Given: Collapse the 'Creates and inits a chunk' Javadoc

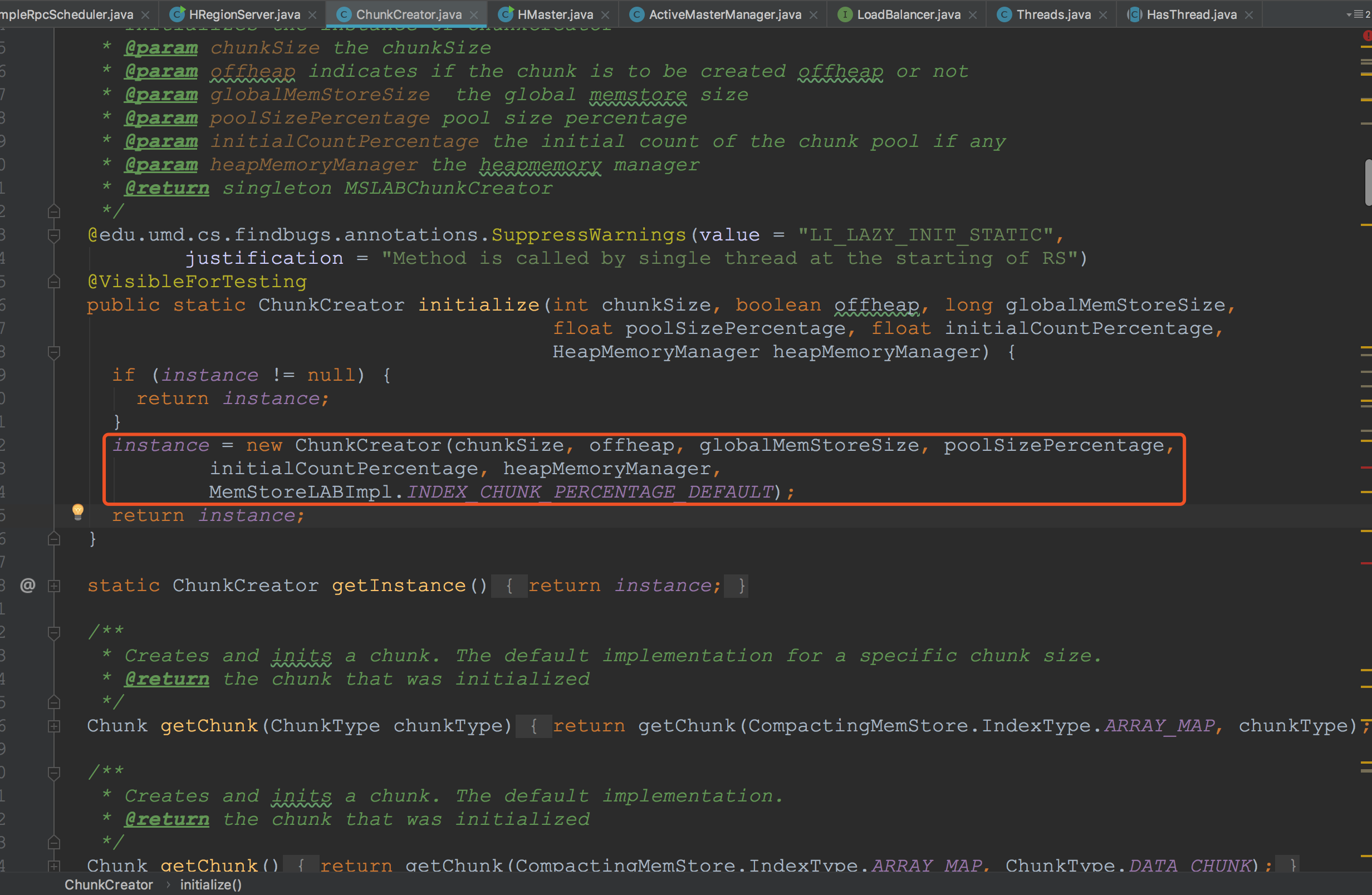Looking at the screenshot, I should point(54,633).
